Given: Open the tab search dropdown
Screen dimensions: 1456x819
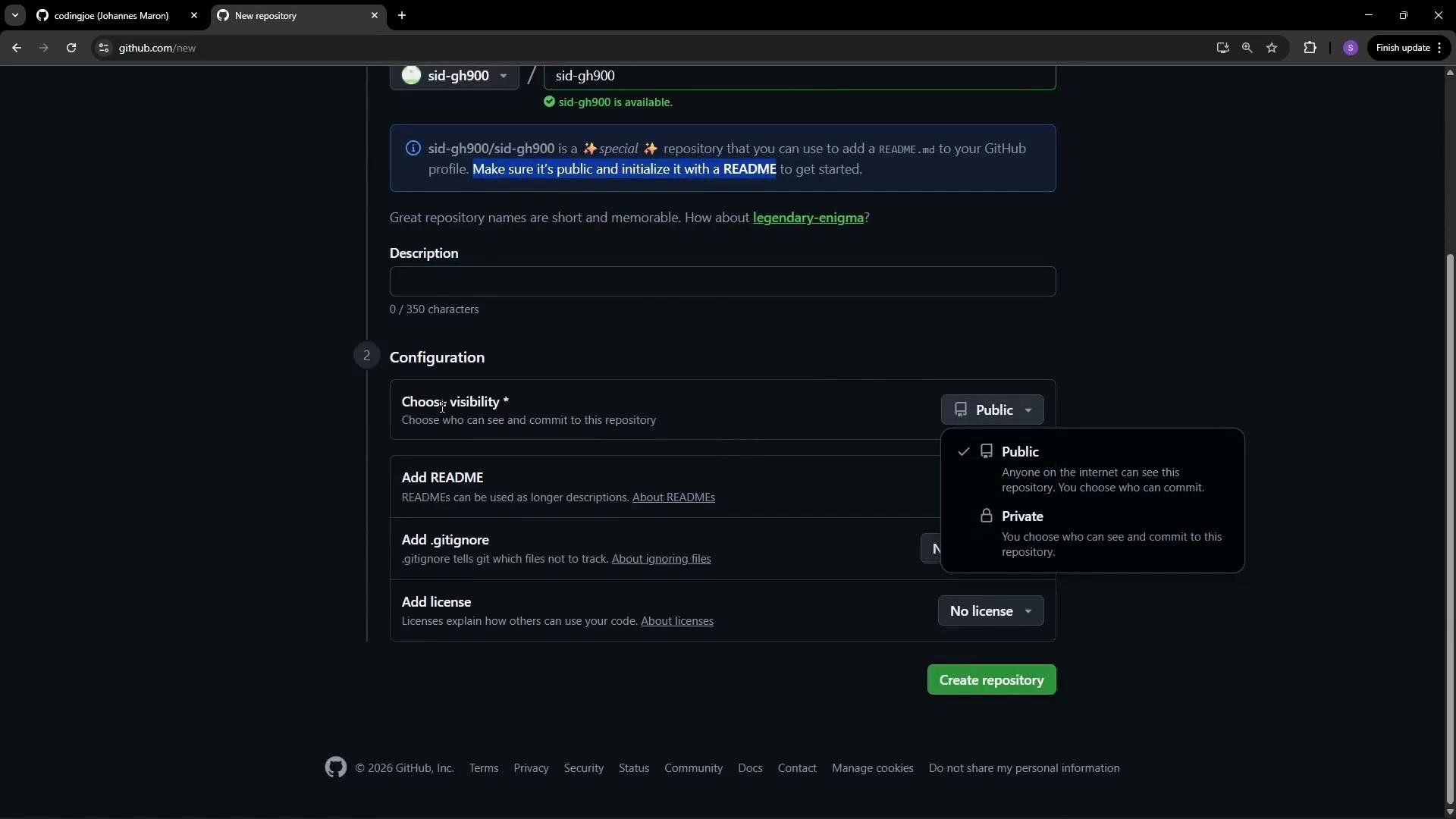Looking at the screenshot, I should [x=14, y=15].
